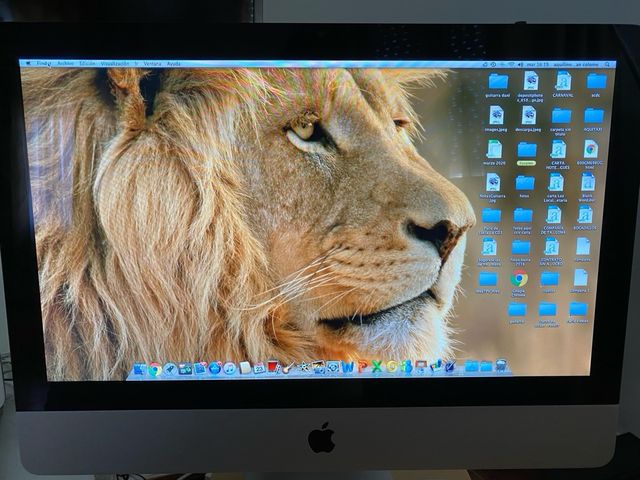Select the Chrome HTML file on desktop
This screenshot has height=480, width=640.
[x=590, y=155]
